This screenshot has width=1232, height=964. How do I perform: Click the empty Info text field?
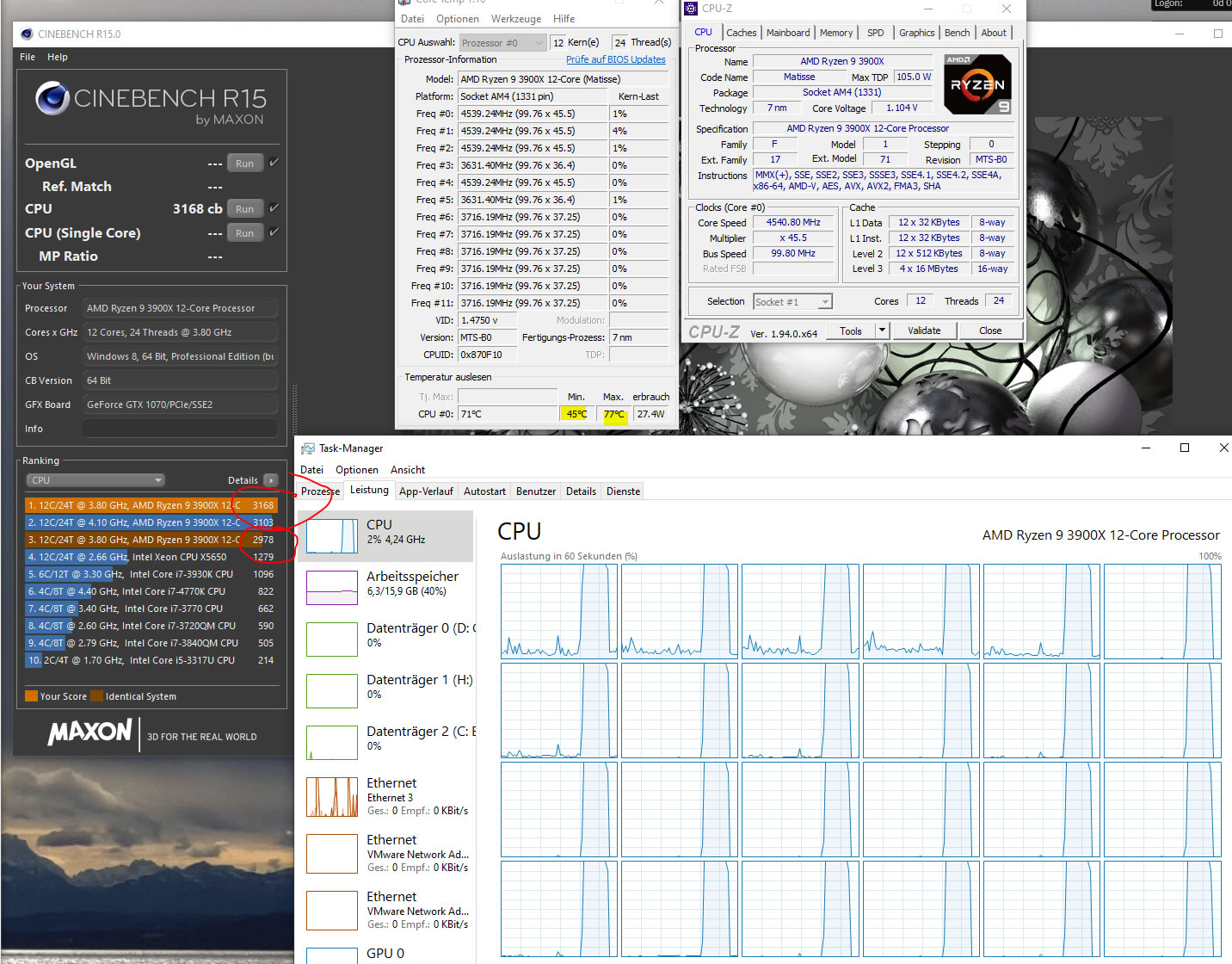pos(180,429)
